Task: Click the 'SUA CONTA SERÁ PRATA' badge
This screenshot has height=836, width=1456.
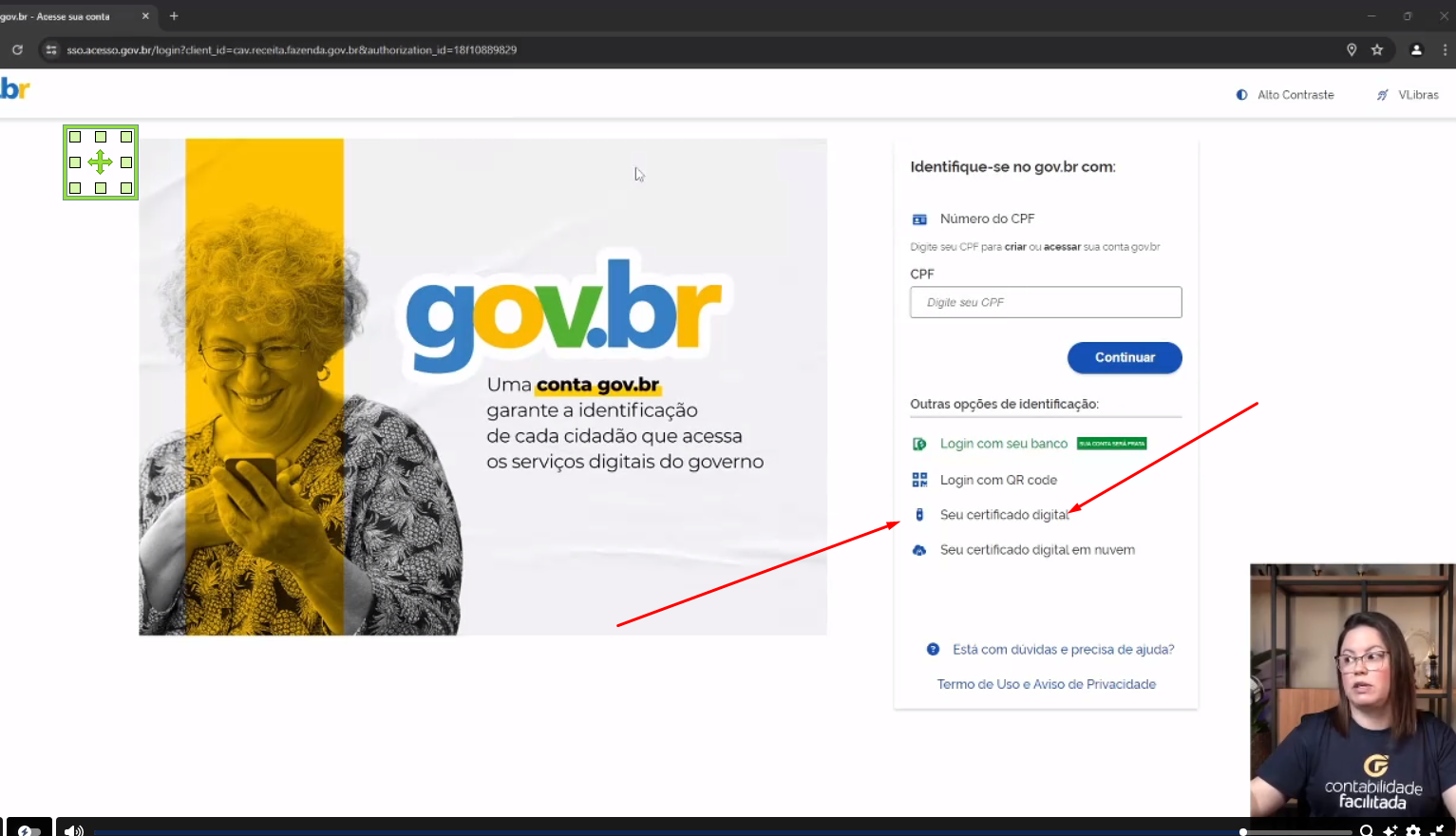Action: (1112, 444)
